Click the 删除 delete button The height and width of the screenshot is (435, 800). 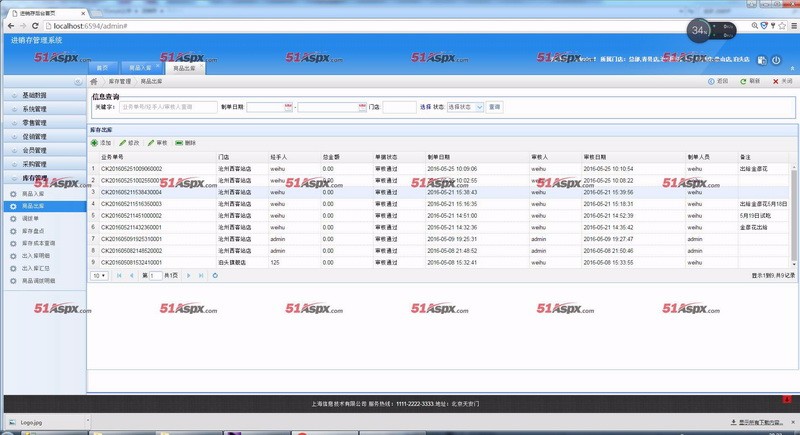[186, 143]
